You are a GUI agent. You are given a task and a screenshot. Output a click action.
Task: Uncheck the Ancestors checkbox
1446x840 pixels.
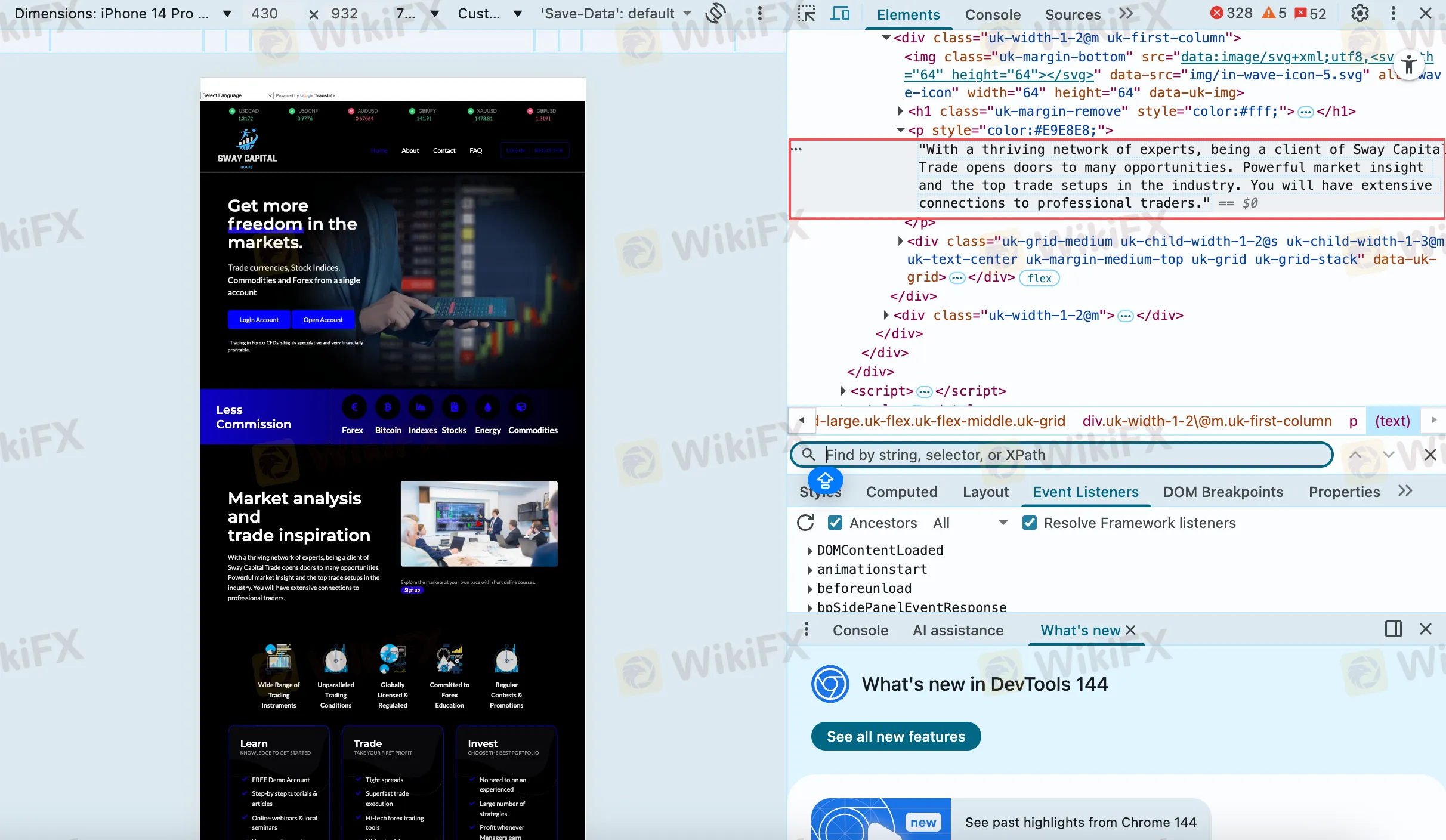pyautogui.click(x=835, y=523)
